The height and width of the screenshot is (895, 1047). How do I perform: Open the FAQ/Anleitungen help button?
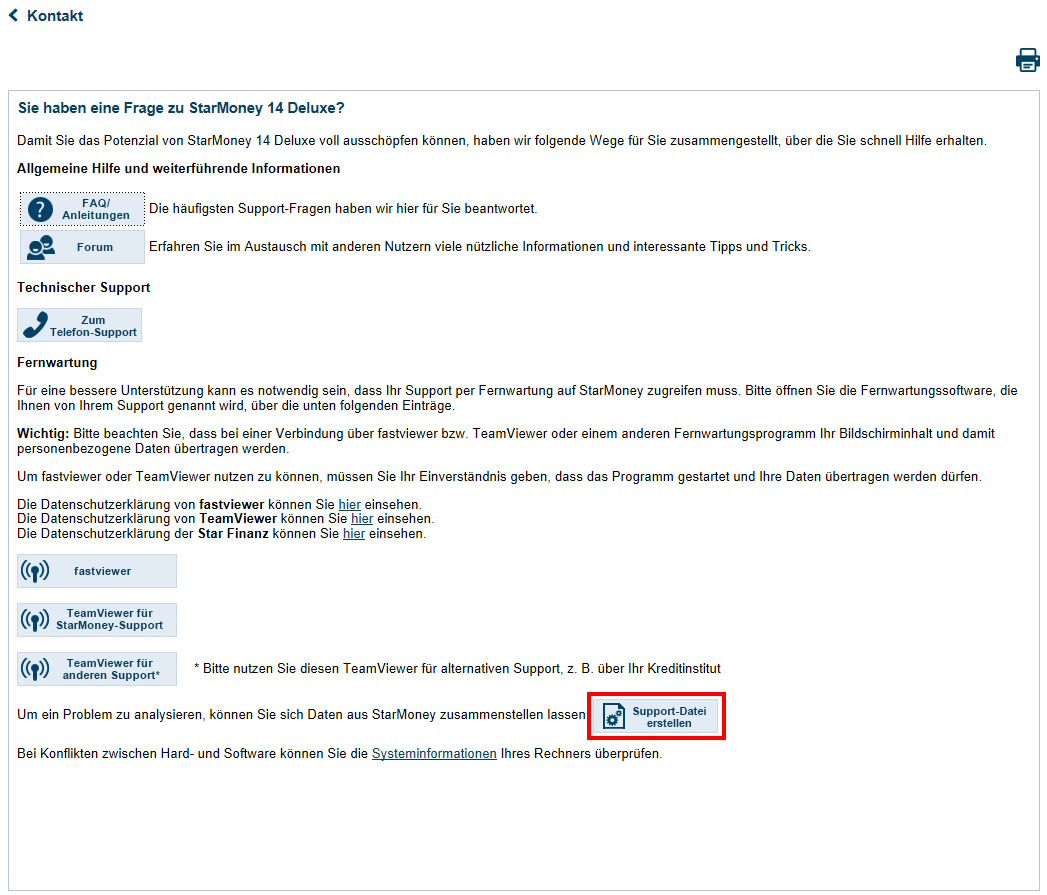(x=82, y=209)
